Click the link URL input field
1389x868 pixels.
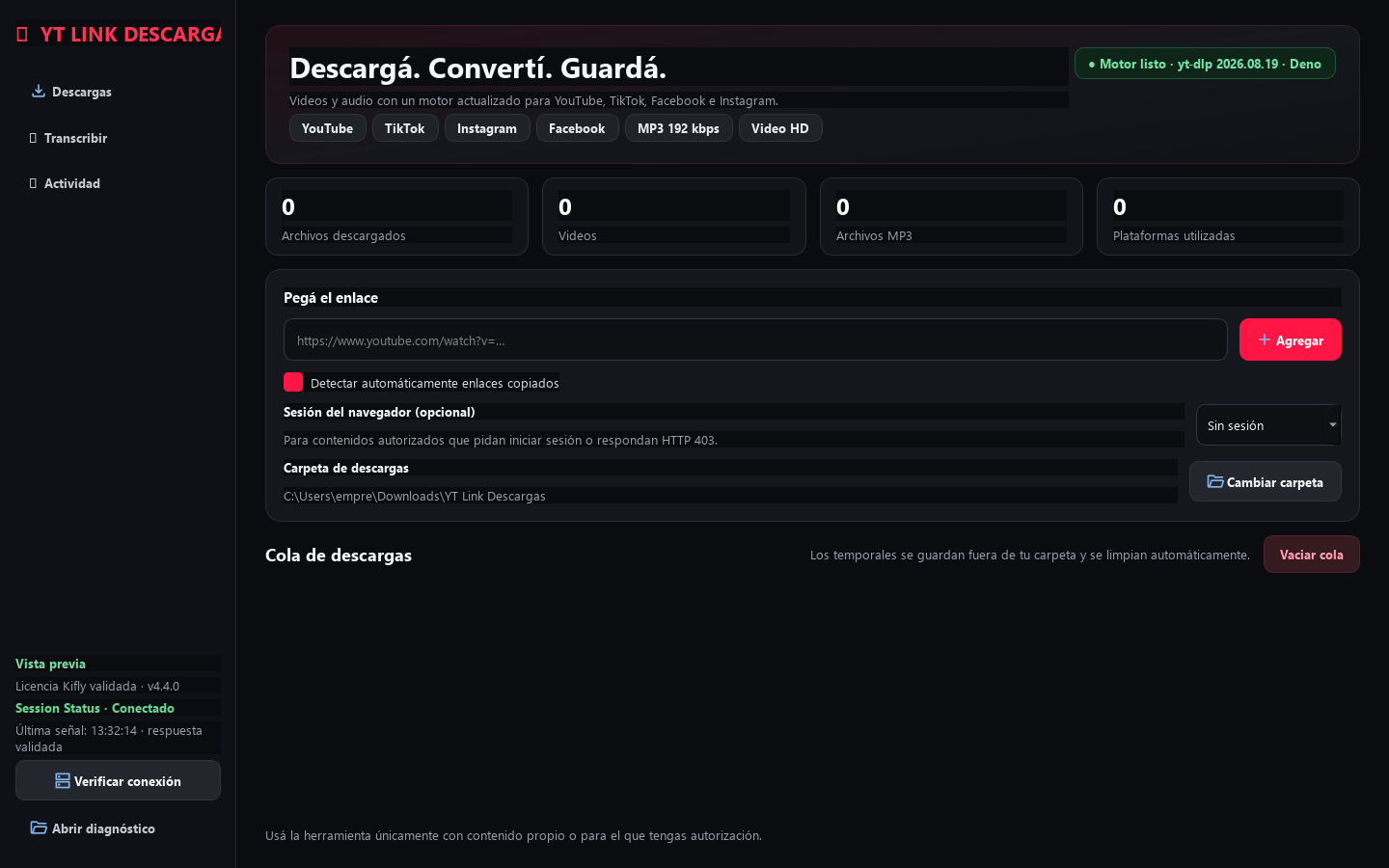click(x=755, y=339)
